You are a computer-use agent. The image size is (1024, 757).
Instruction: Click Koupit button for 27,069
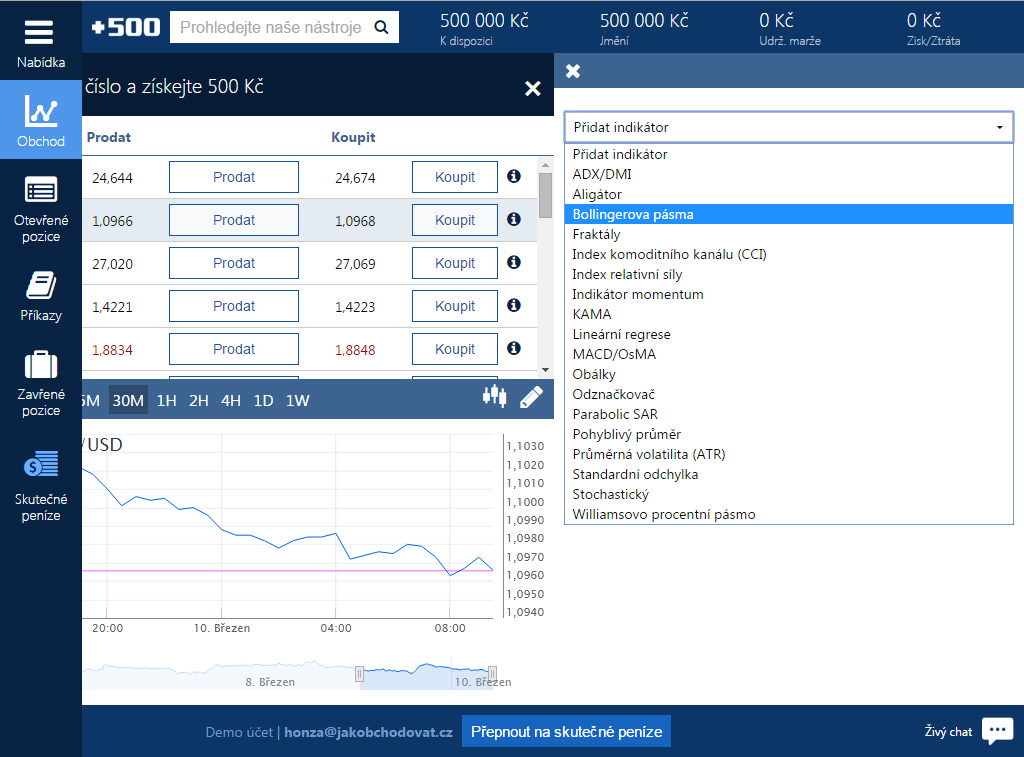(455, 263)
